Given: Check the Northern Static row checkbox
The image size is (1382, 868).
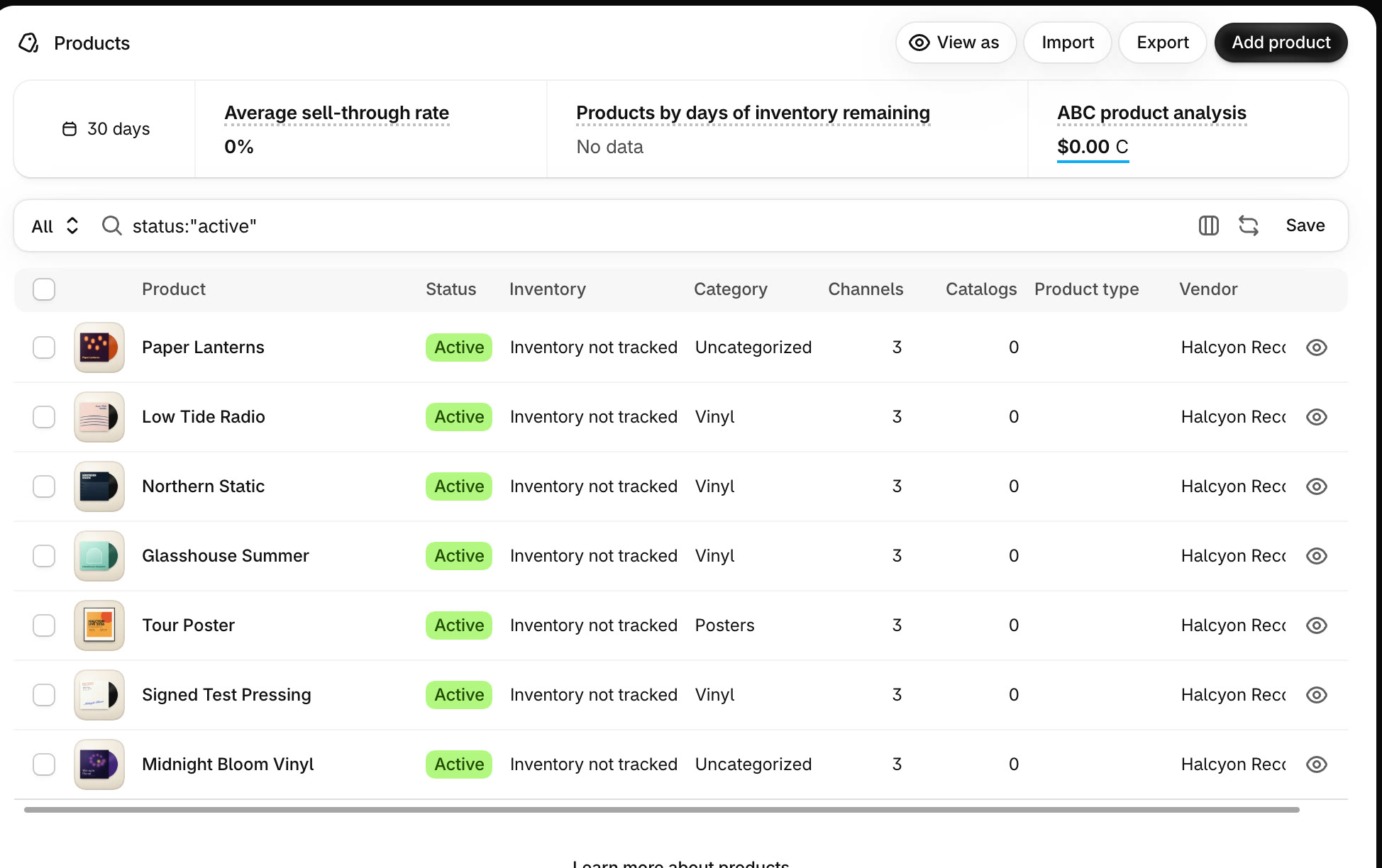Looking at the screenshot, I should coord(44,486).
